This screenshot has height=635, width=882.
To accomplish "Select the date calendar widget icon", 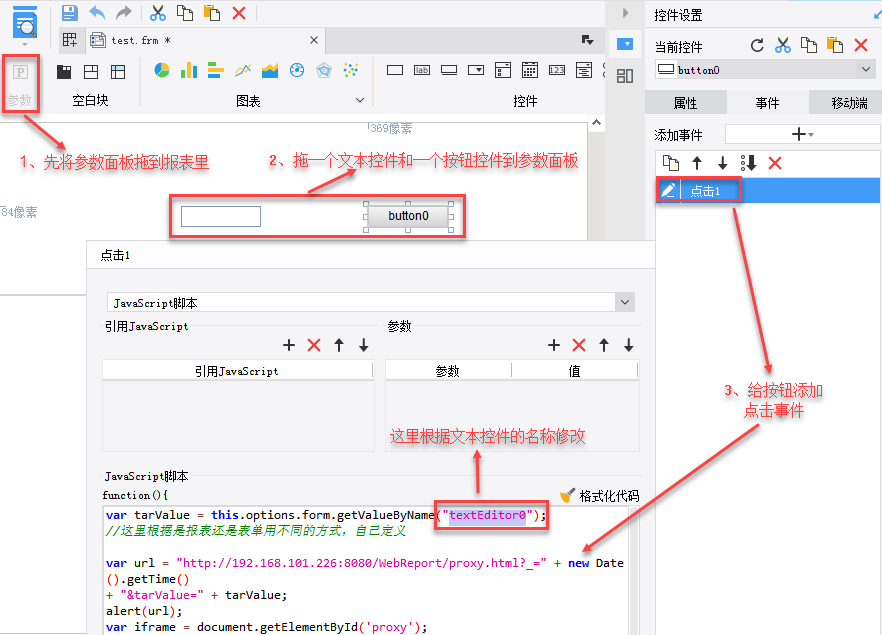I will point(530,70).
